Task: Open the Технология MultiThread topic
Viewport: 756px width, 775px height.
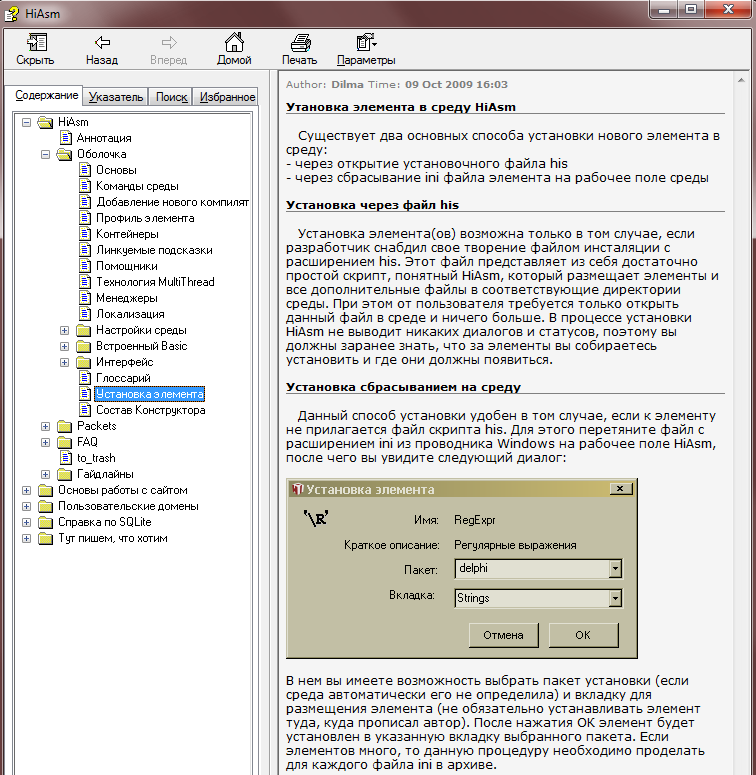Action: pyautogui.click(x=155, y=282)
